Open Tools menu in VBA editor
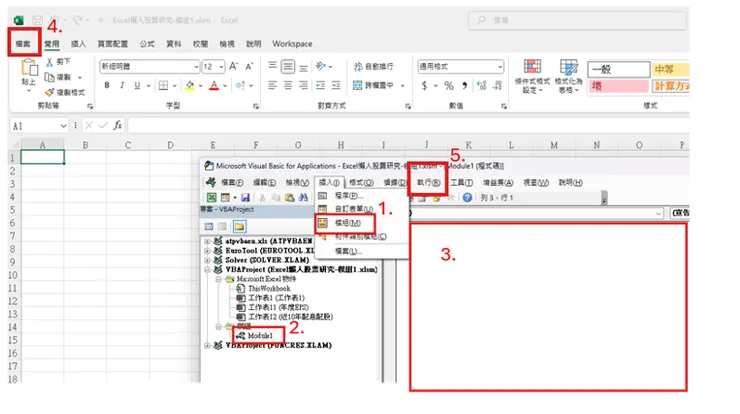Image resolution: width=740 pixels, height=414 pixels. [x=461, y=182]
